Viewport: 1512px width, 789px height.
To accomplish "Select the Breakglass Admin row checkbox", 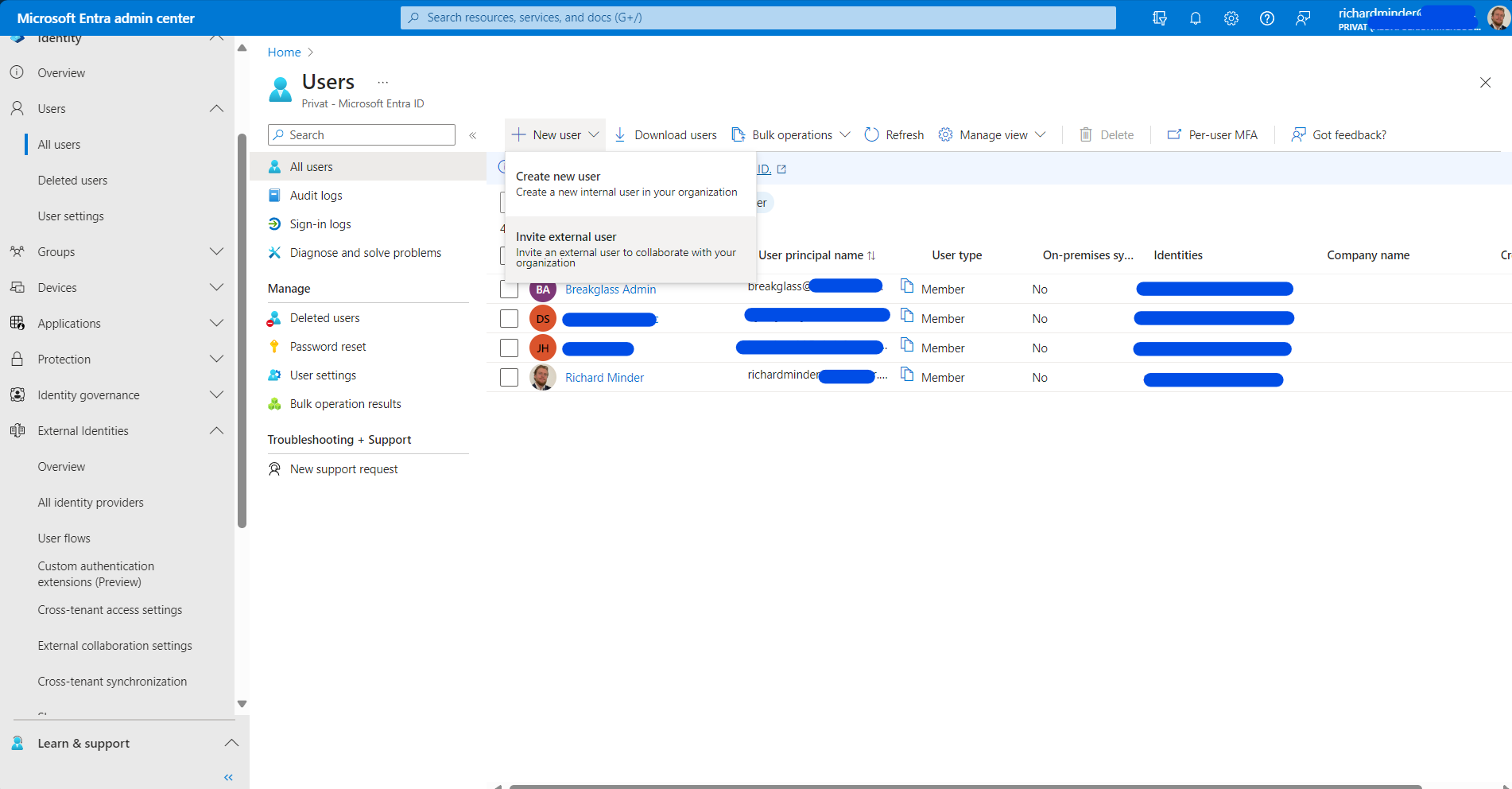I will tap(509, 290).
